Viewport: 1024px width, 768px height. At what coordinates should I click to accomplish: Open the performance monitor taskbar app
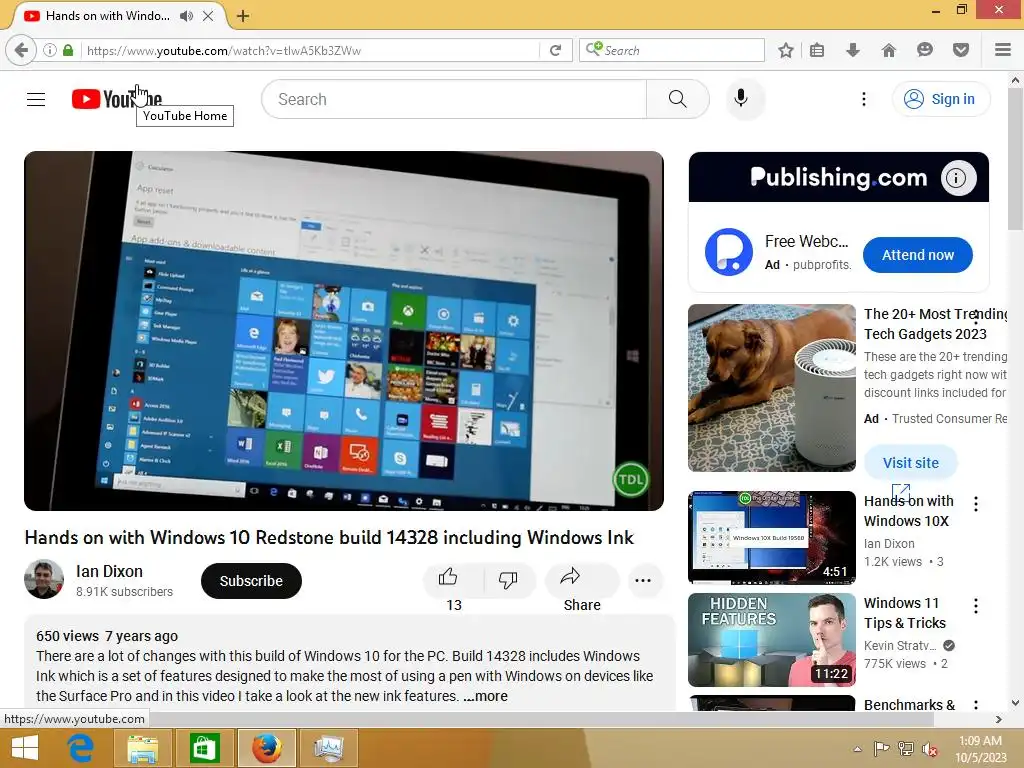pos(328,748)
